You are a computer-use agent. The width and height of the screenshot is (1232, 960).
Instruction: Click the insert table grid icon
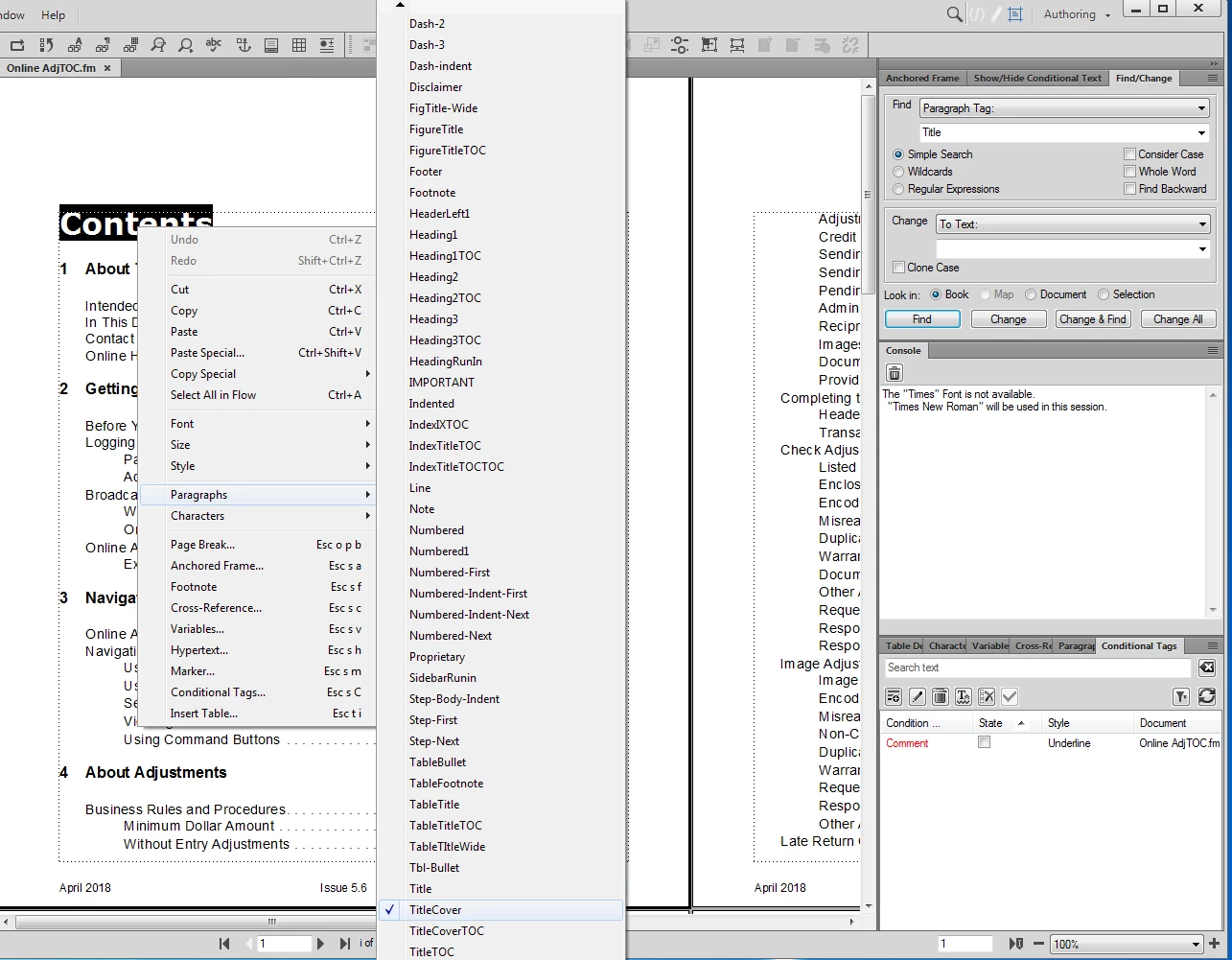click(x=299, y=44)
